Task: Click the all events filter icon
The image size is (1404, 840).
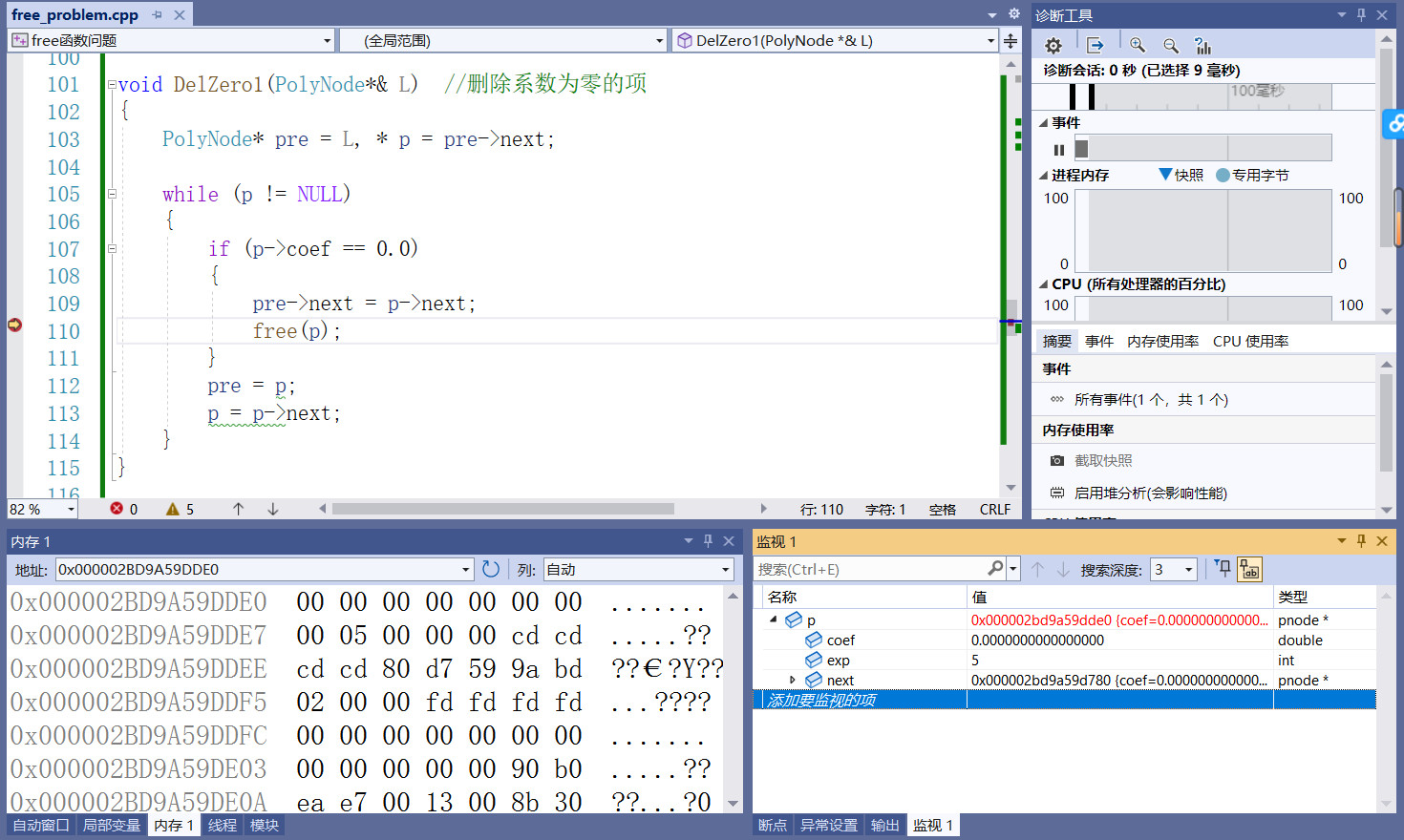Action: (1057, 399)
